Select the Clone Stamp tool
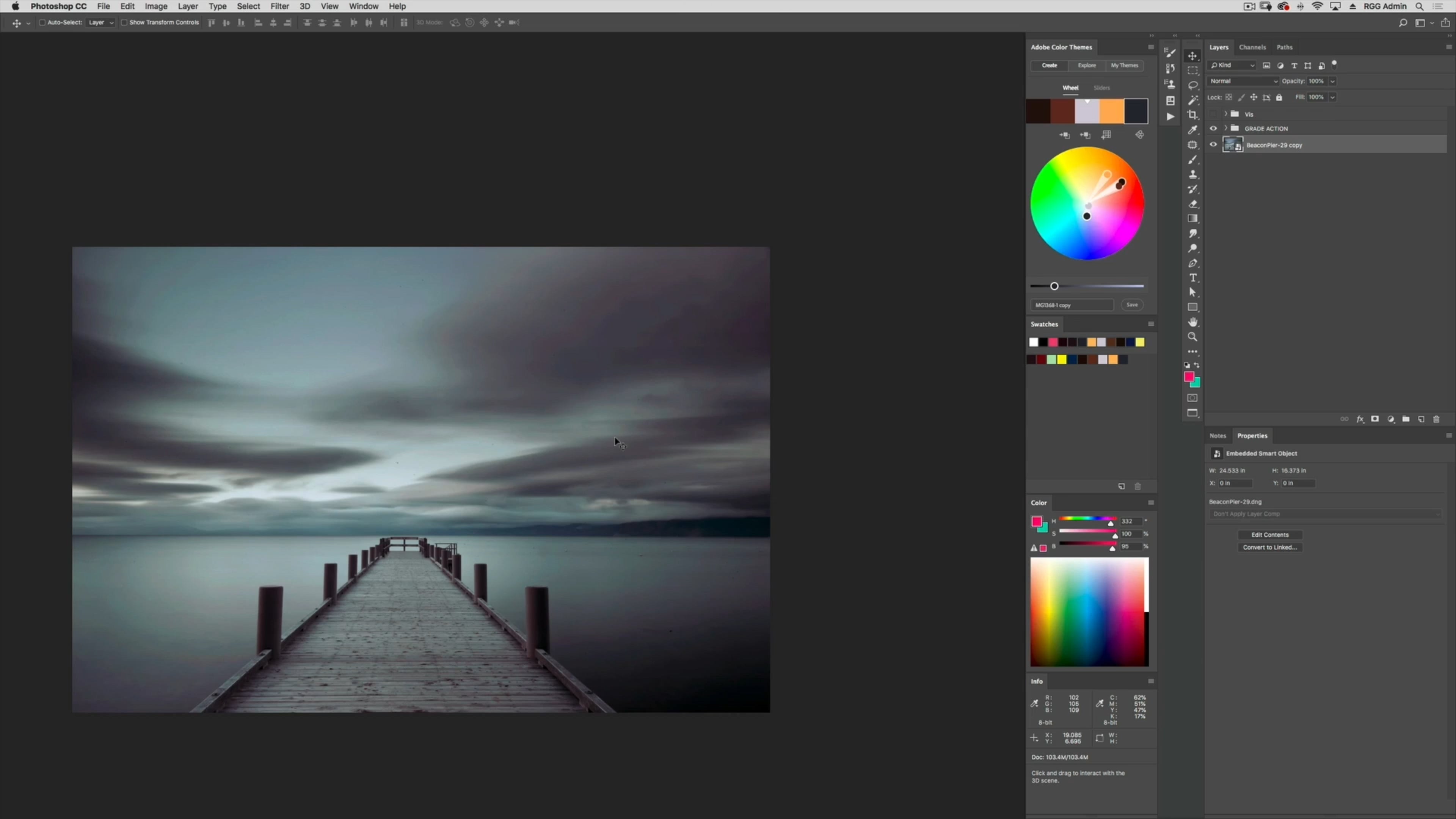 click(x=1192, y=174)
